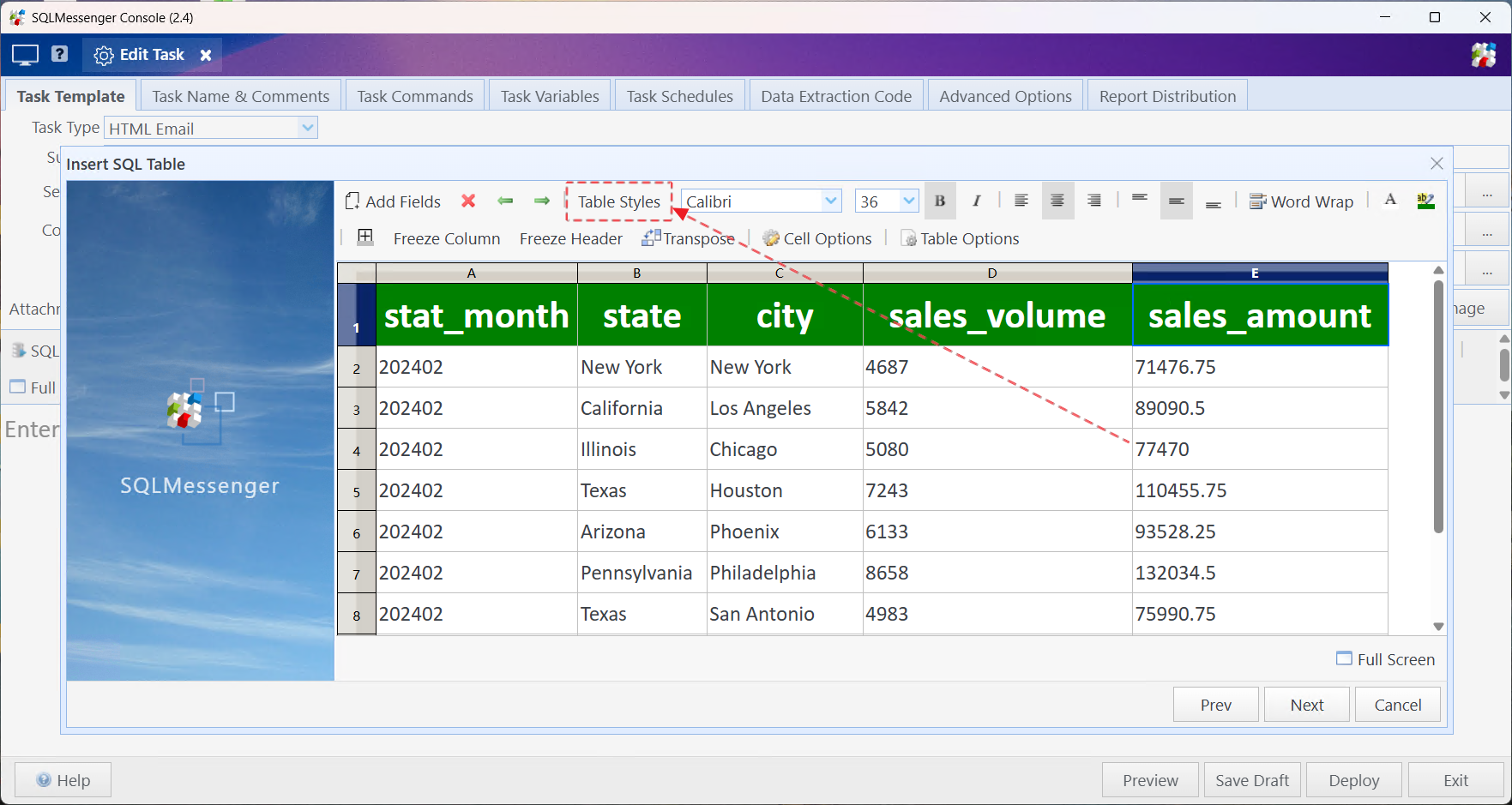Viewport: 1512px width, 805px height.
Task: Cancel the Insert SQL Table dialog
Action: click(1398, 705)
